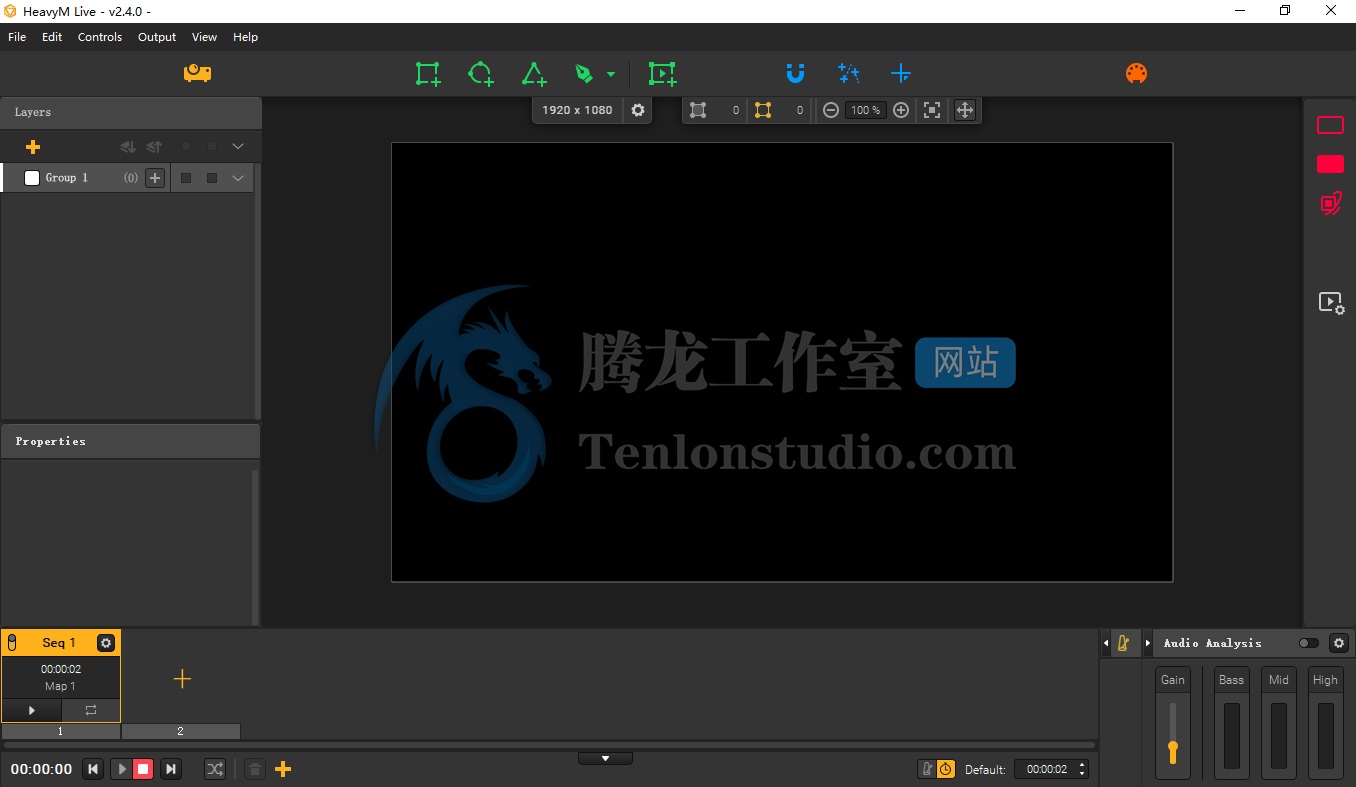Viewport: 1356px width, 787px height.
Task: Stop playback with red stop button
Action: [143, 769]
